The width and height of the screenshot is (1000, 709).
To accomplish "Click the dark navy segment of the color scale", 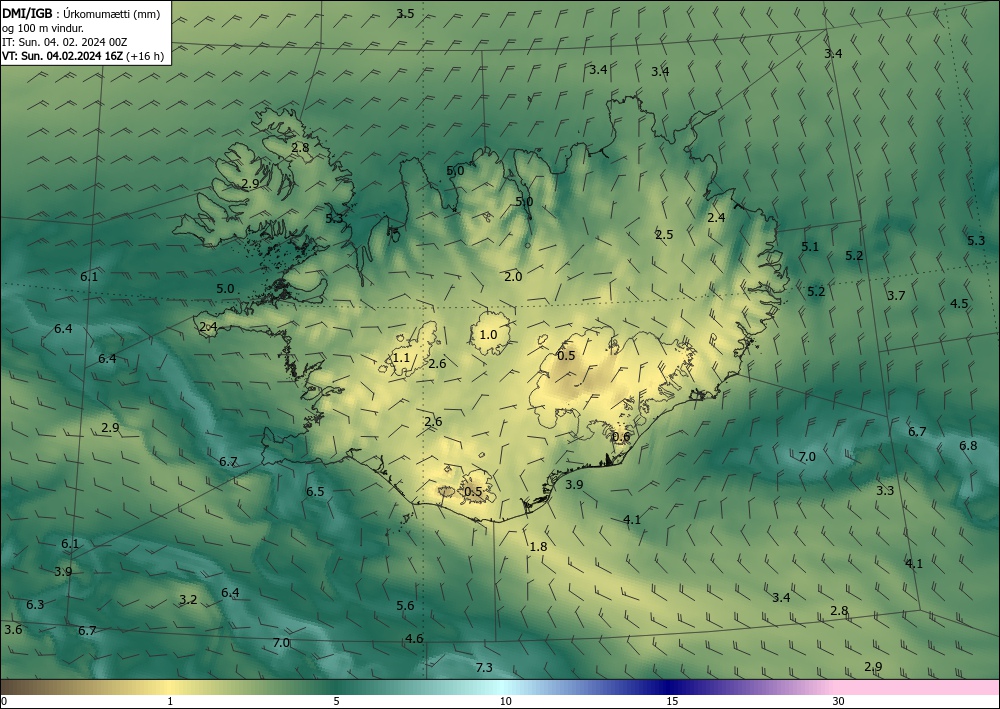I will coord(670,687).
